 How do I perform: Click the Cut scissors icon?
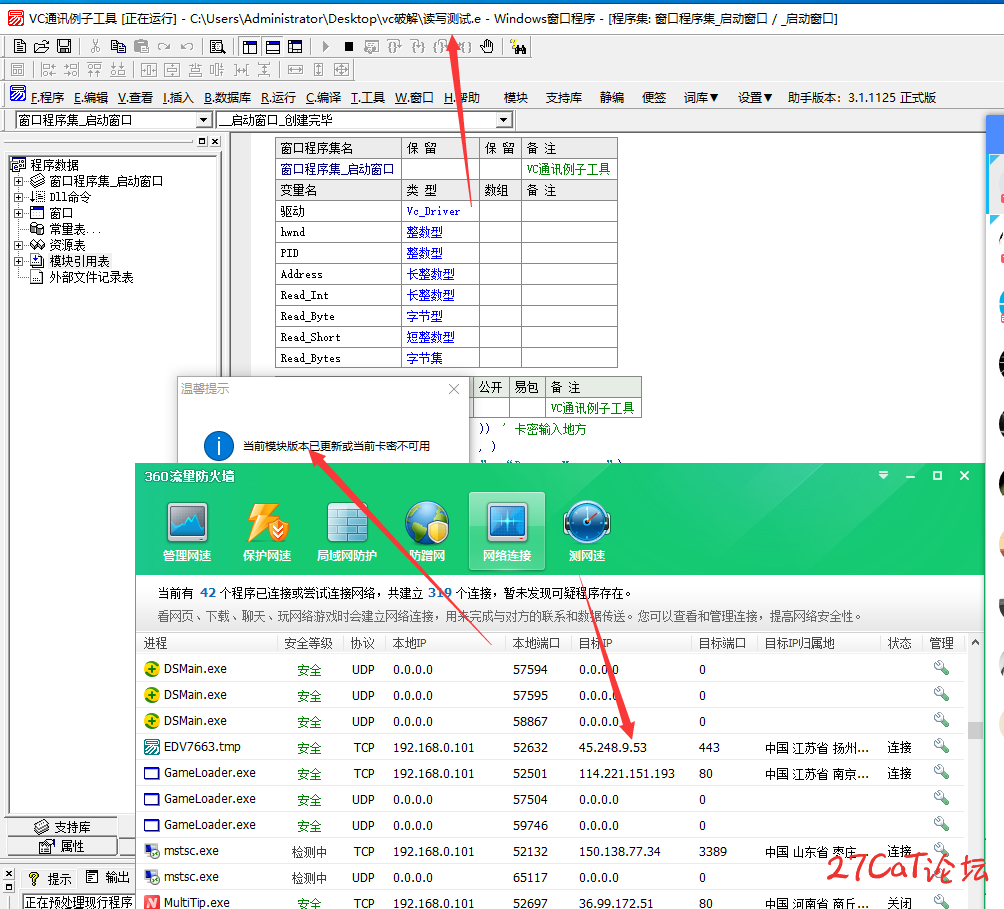pyautogui.click(x=95, y=47)
